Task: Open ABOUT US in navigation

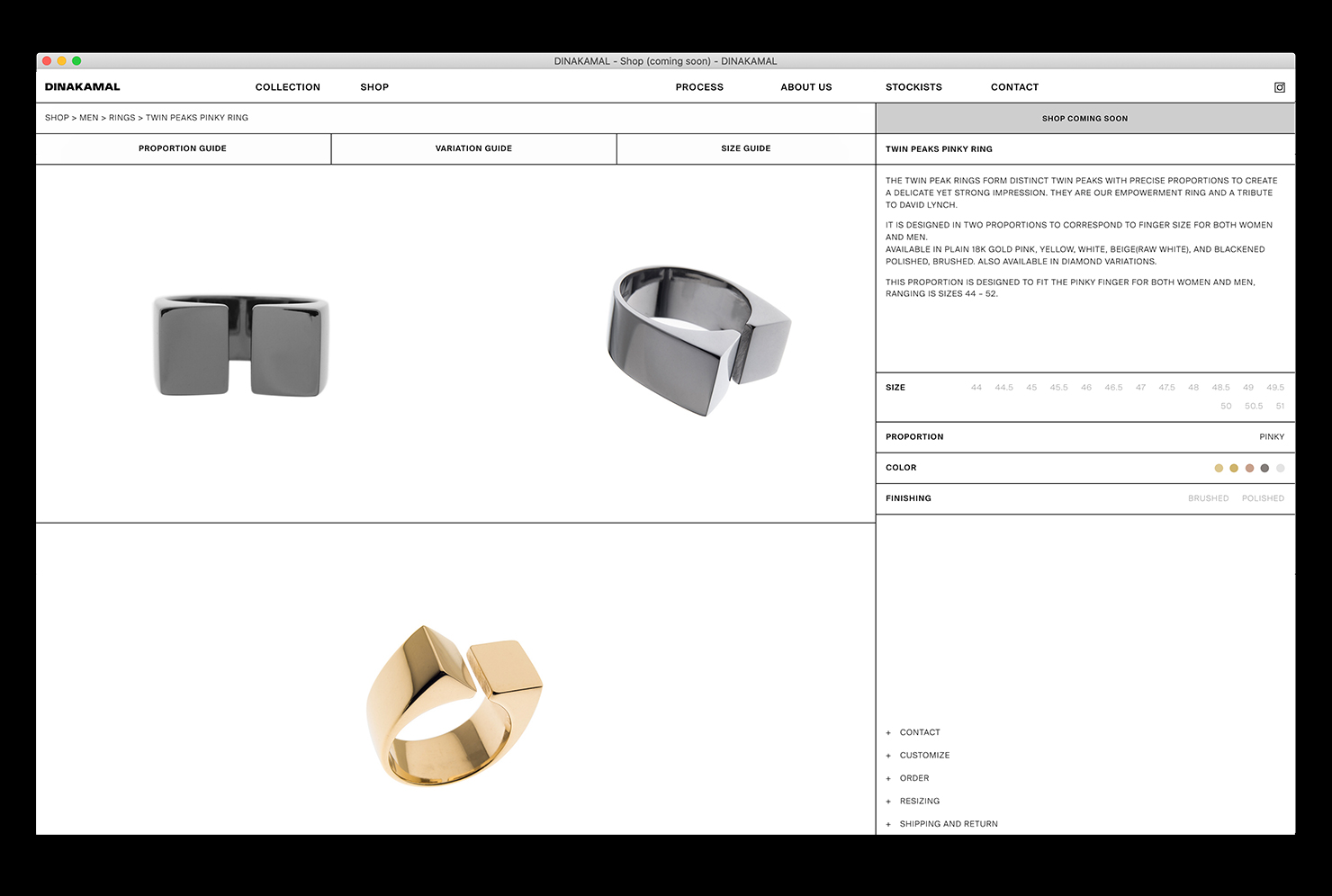Action: (x=806, y=87)
